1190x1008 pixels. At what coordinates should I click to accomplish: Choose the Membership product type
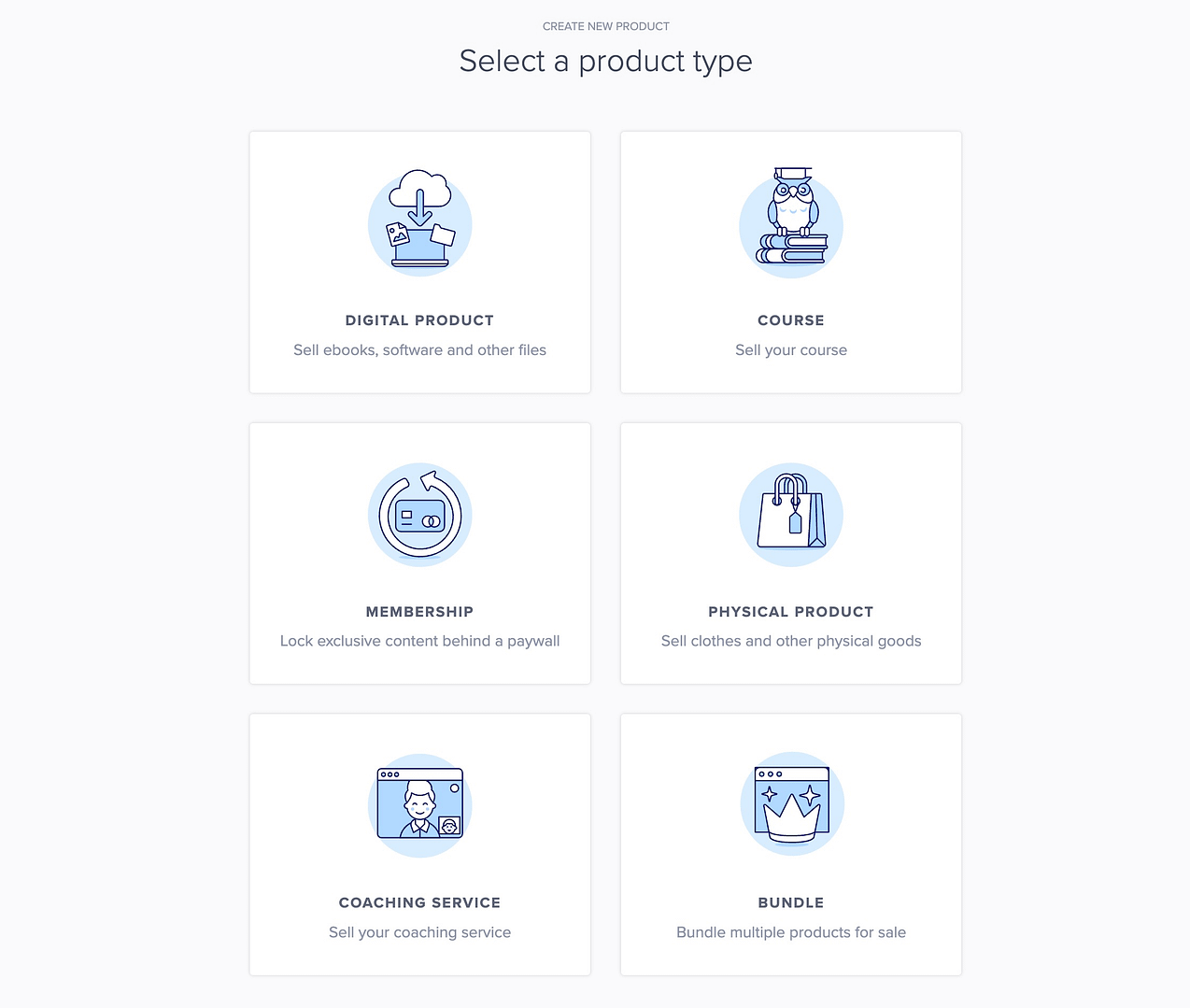pyautogui.click(x=419, y=552)
